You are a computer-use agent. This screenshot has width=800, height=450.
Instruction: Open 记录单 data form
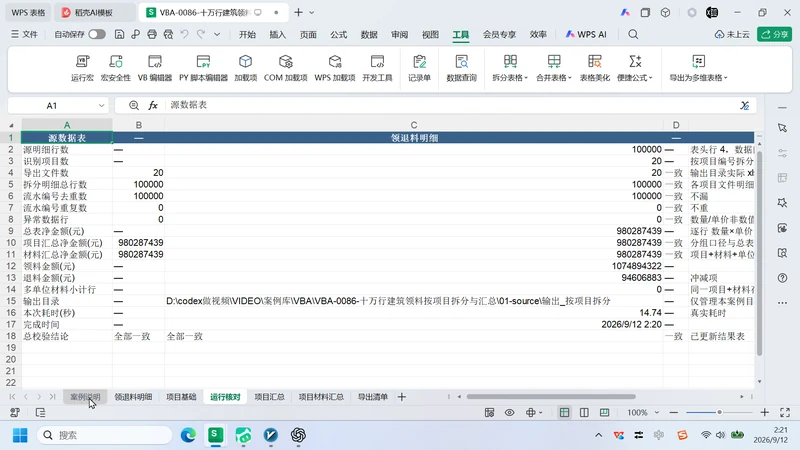419,68
